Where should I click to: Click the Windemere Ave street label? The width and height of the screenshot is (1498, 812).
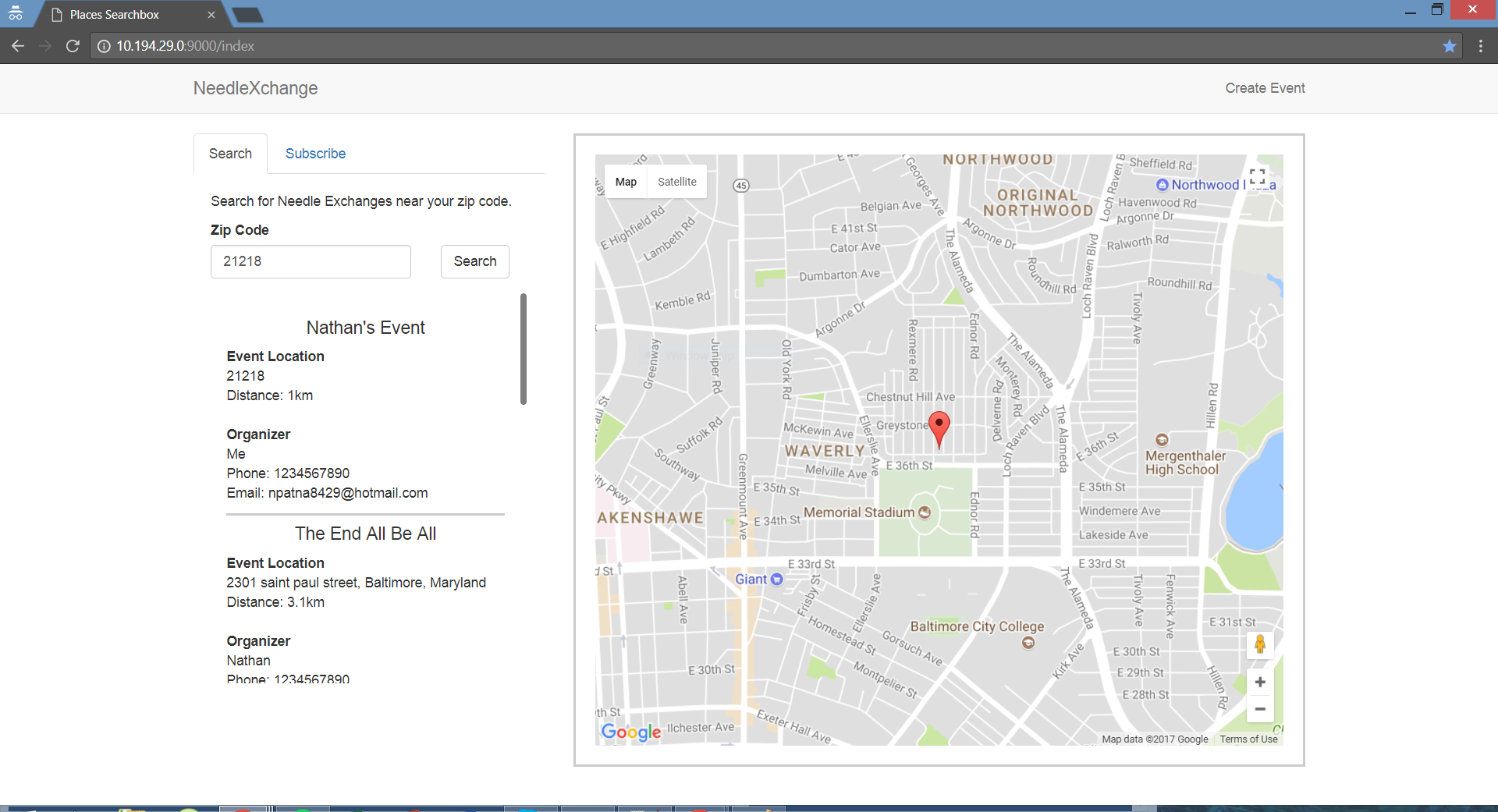coord(1120,511)
